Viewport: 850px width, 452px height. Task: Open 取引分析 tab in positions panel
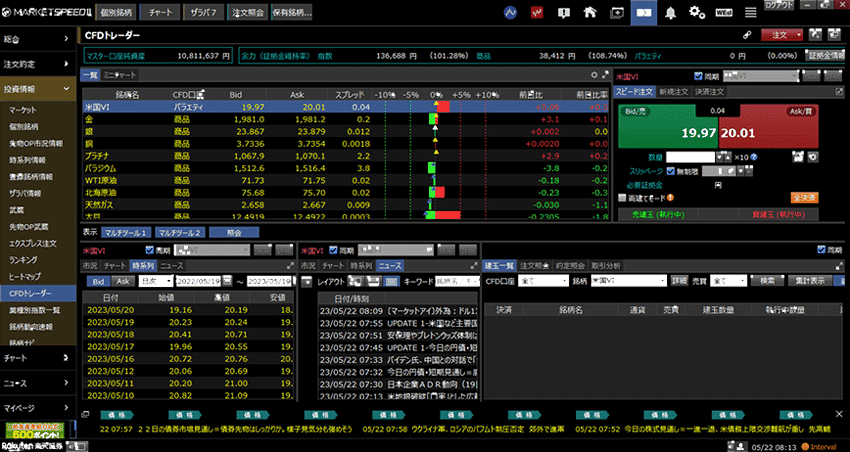click(606, 266)
